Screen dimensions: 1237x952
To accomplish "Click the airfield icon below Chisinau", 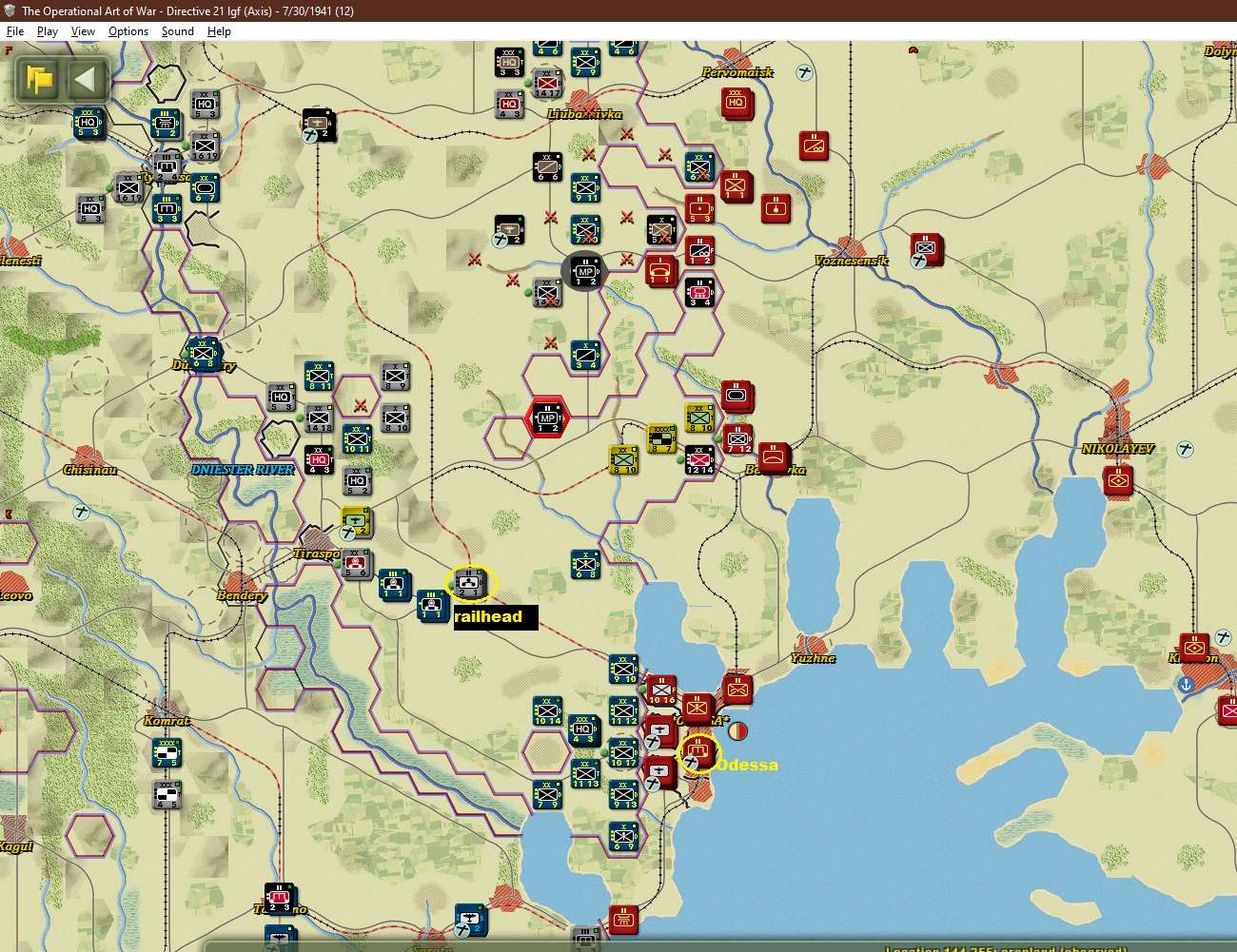I will [82, 512].
